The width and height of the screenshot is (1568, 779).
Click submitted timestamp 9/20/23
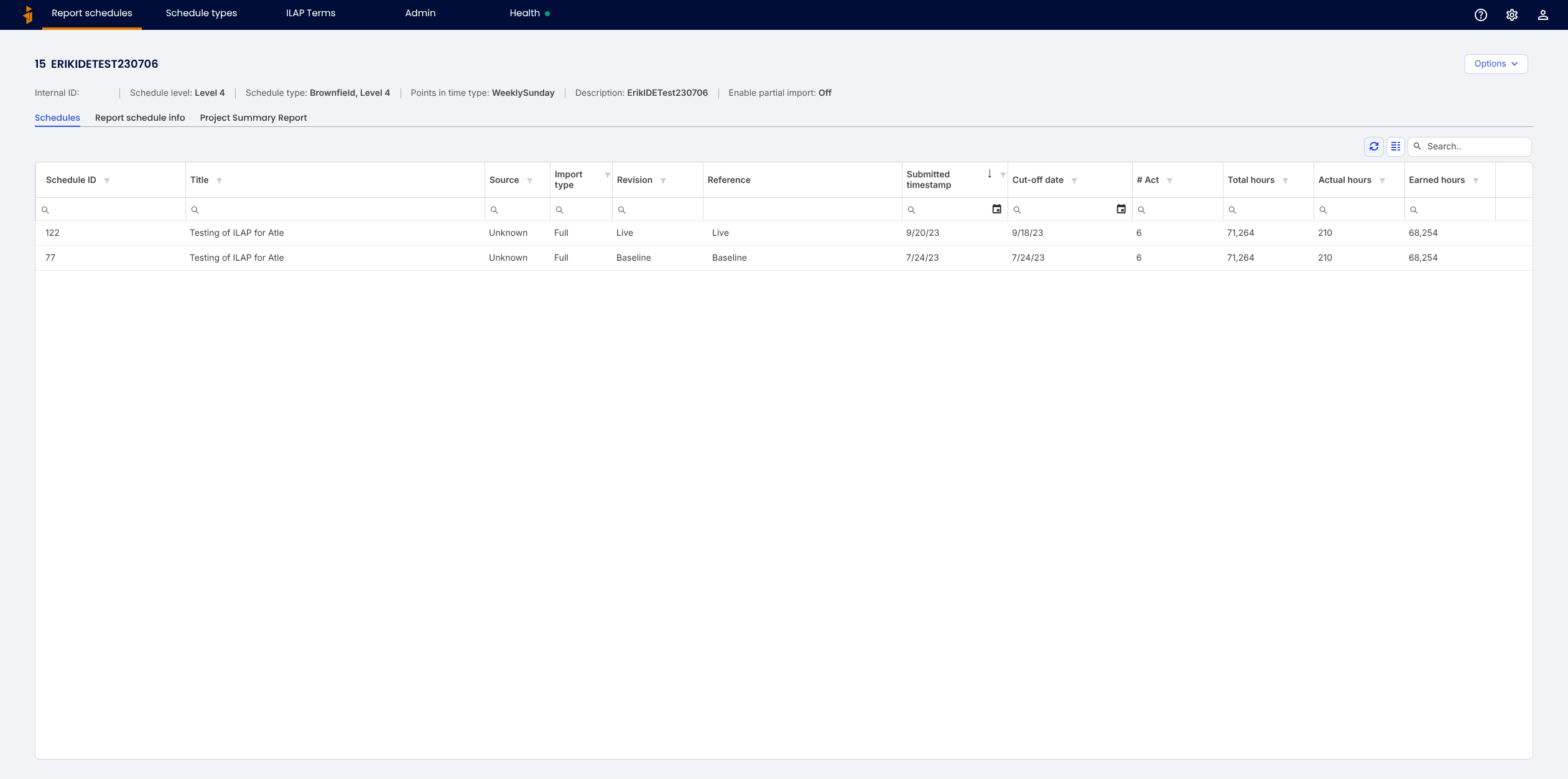click(x=922, y=233)
